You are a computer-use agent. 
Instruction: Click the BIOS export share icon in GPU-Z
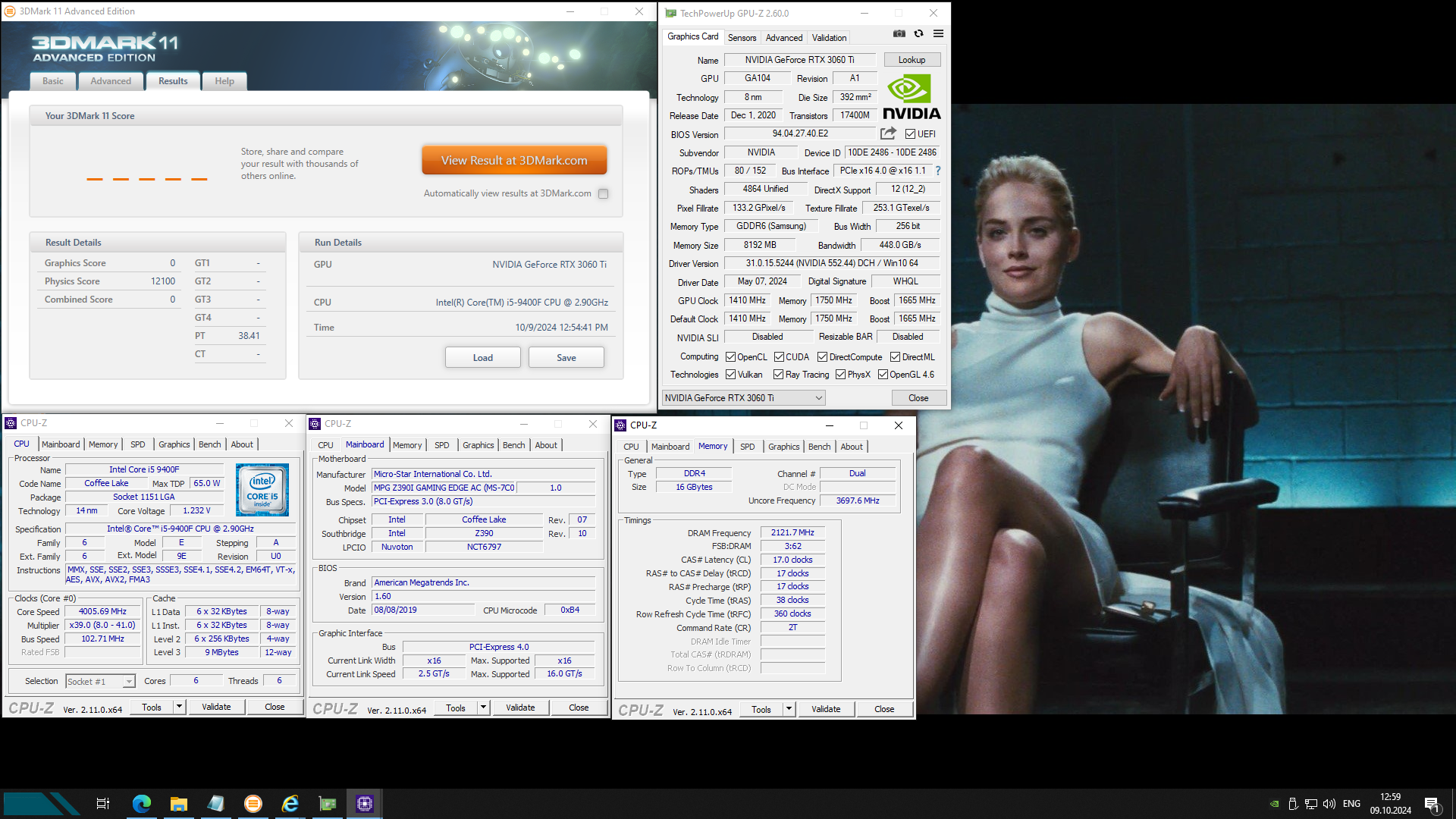(x=888, y=133)
